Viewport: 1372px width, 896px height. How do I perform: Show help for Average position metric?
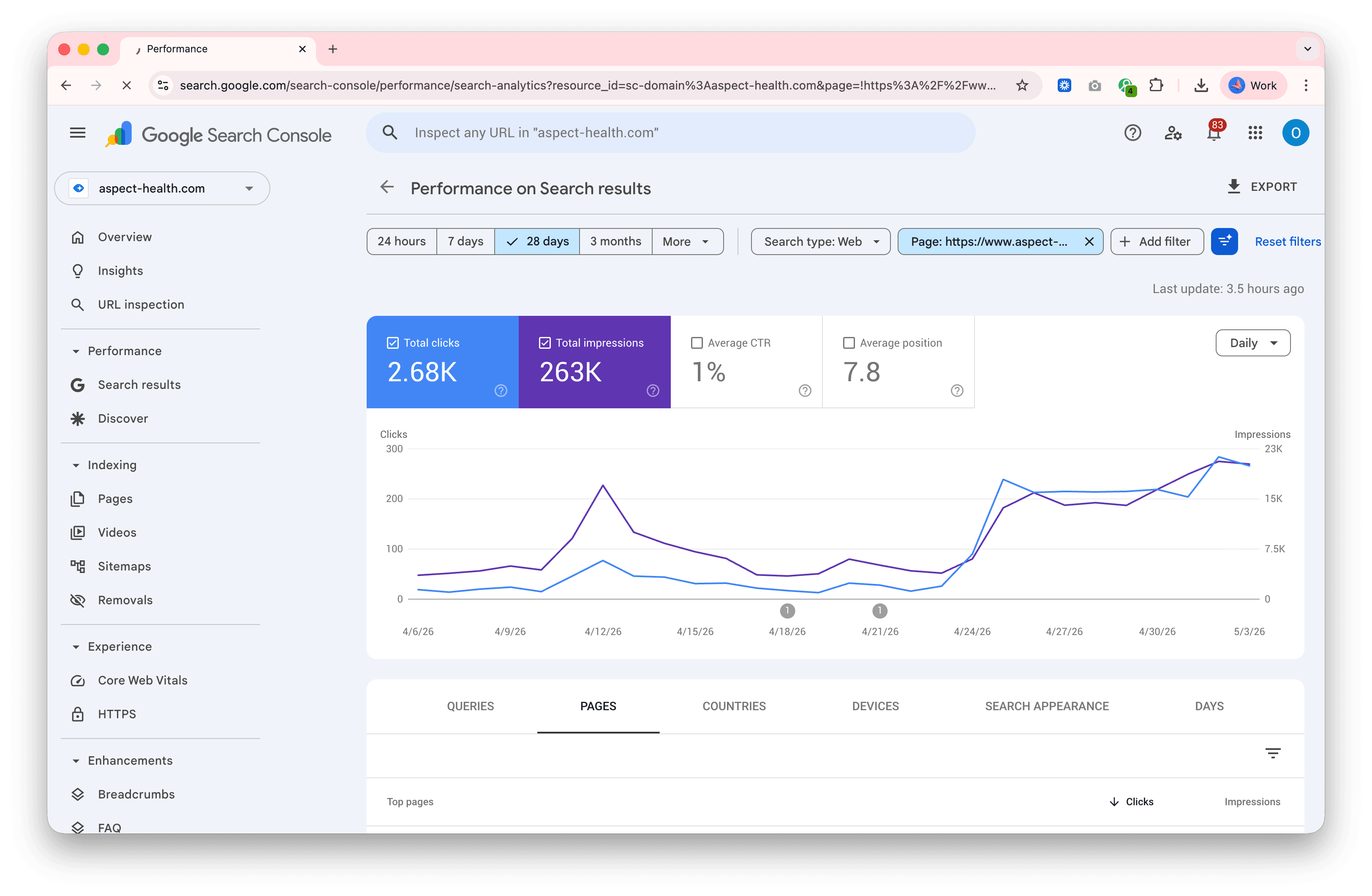tap(957, 391)
